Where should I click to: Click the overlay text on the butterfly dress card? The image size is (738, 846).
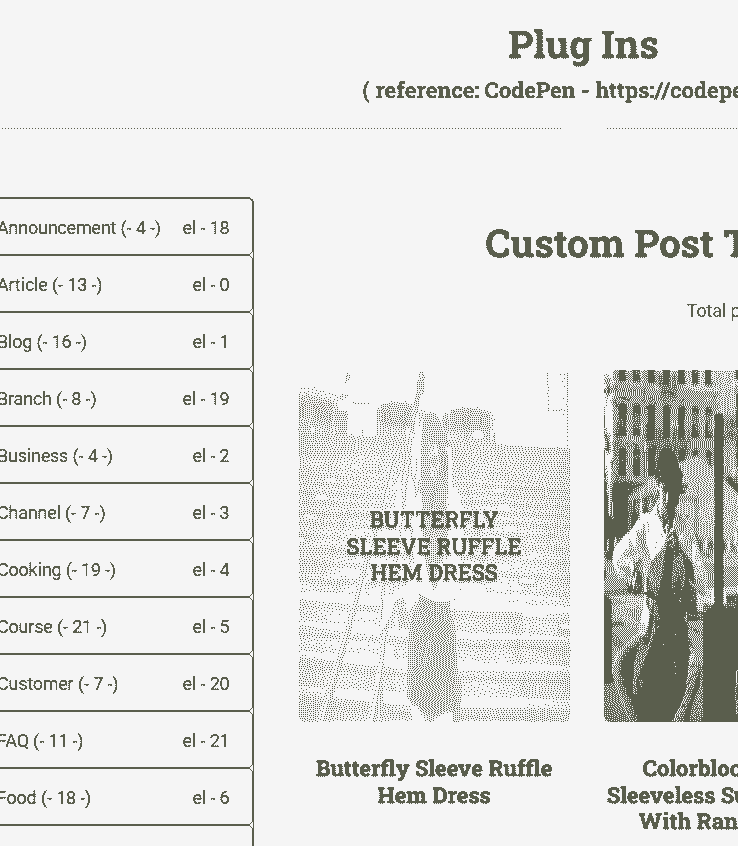tap(434, 546)
